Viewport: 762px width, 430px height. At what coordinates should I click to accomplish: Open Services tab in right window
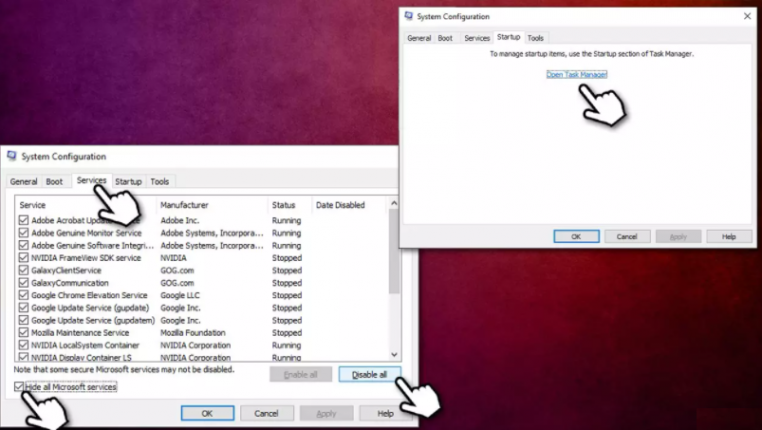click(x=477, y=38)
